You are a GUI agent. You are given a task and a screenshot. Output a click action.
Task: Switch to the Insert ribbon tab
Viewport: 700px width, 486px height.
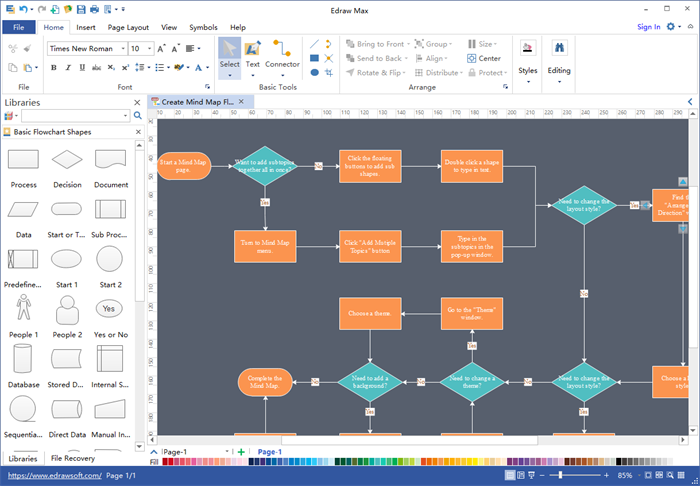point(86,28)
